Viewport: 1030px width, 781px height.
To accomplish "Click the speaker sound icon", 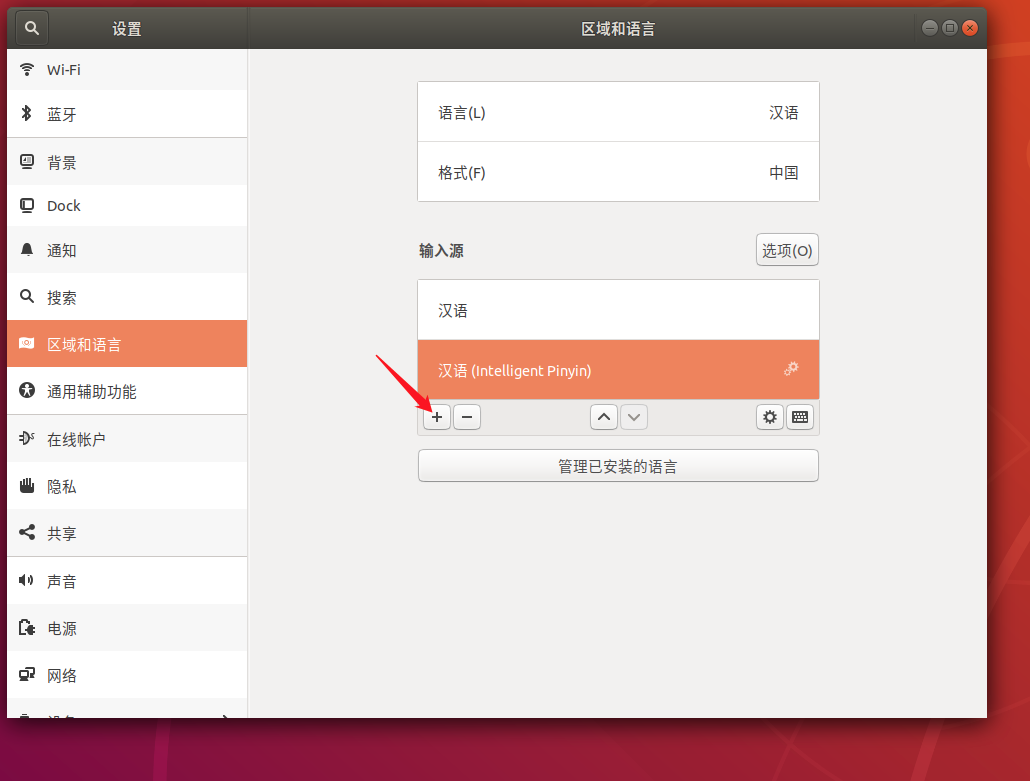I will coord(26,580).
